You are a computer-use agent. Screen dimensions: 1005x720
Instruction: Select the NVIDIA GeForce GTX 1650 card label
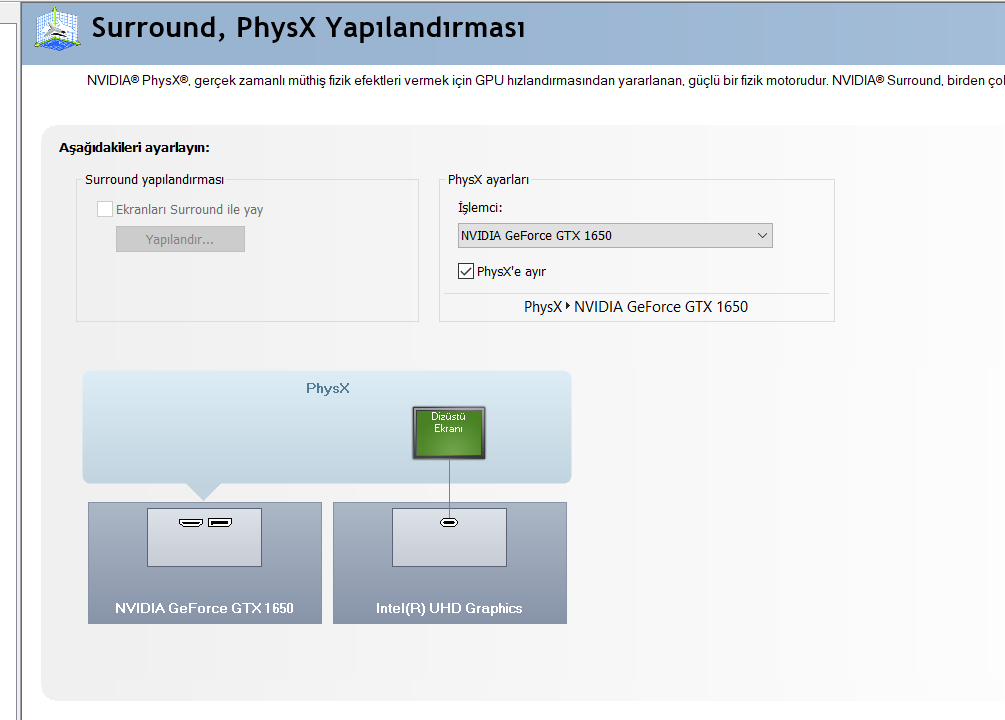click(x=204, y=608)
